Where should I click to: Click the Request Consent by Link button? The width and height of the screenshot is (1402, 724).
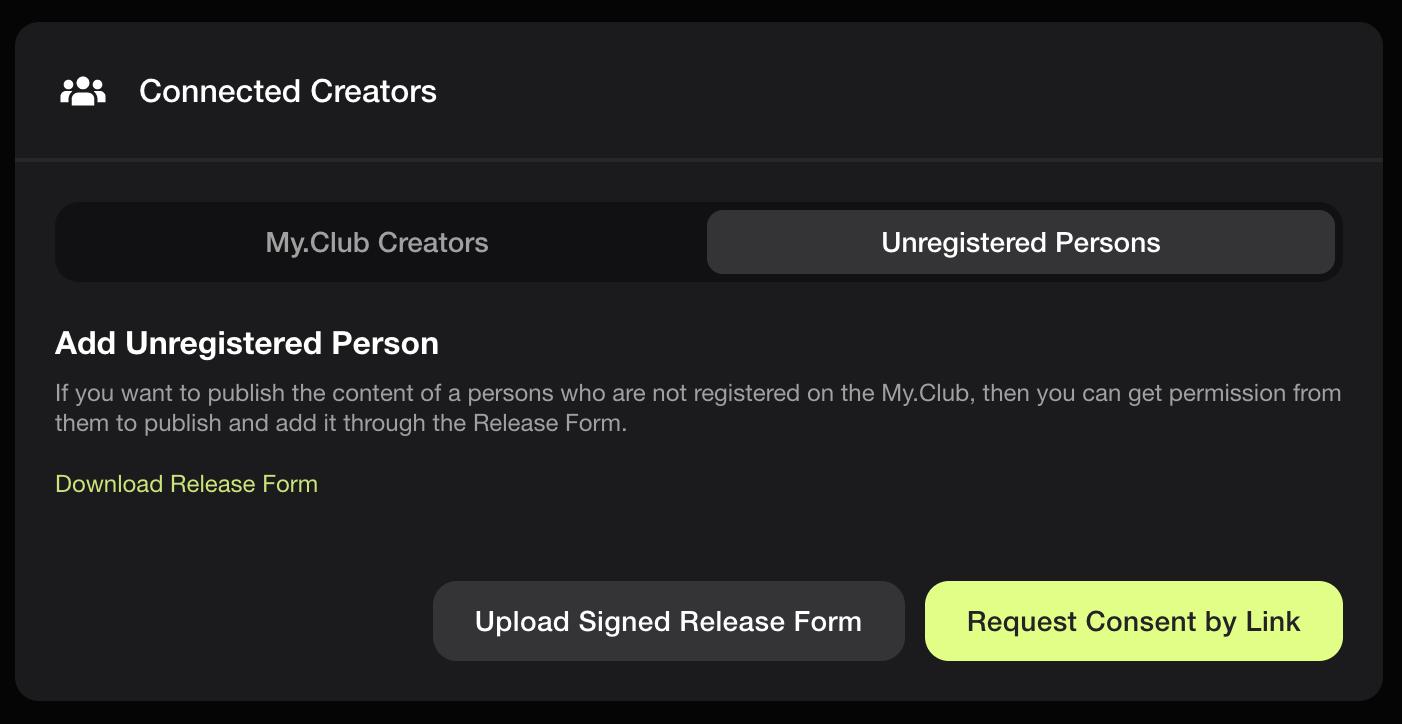[1133, 621]
